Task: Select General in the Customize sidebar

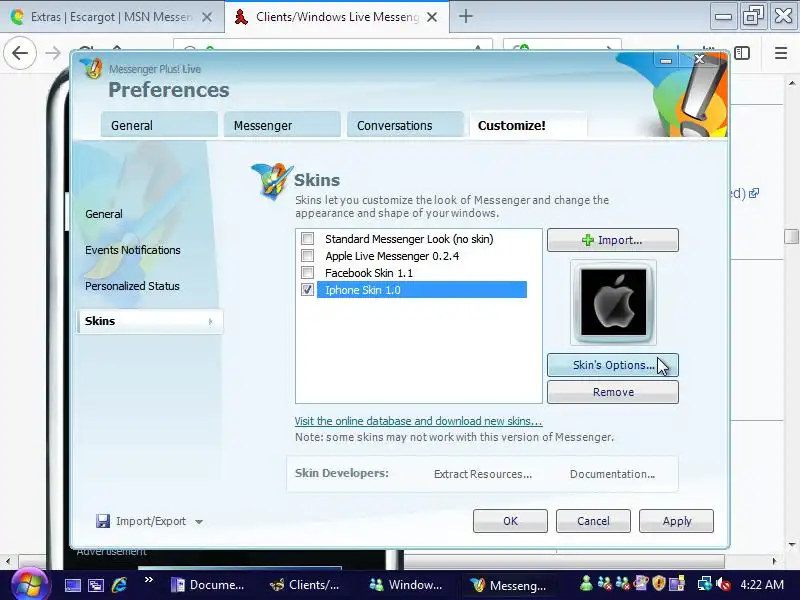Action: [x=104, y=214]
